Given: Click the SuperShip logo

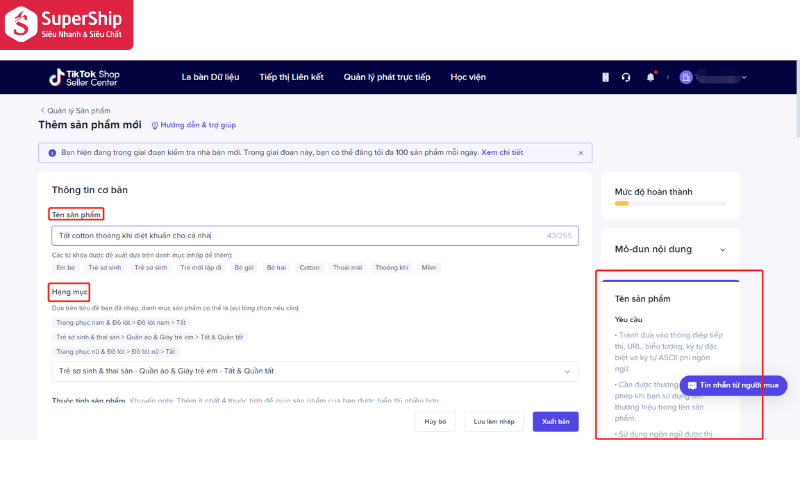Looking at the screenshot, I should tap(66, 24).
